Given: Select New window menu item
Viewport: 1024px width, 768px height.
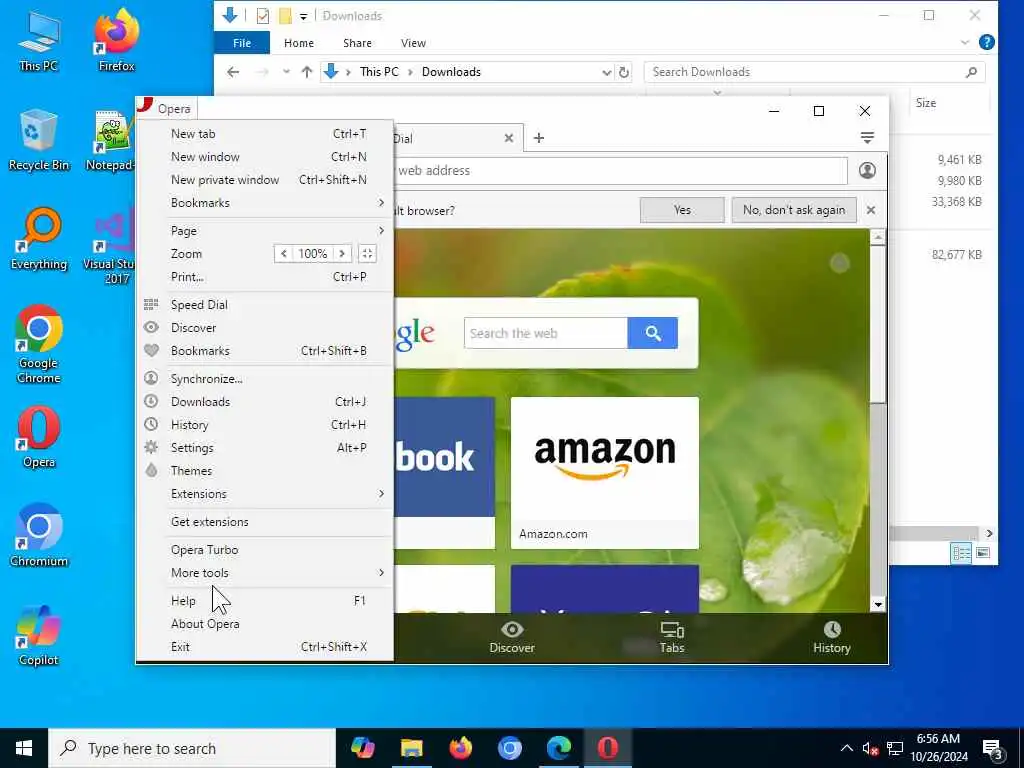Looking at the screenshot, I should (x=265, y=157).
